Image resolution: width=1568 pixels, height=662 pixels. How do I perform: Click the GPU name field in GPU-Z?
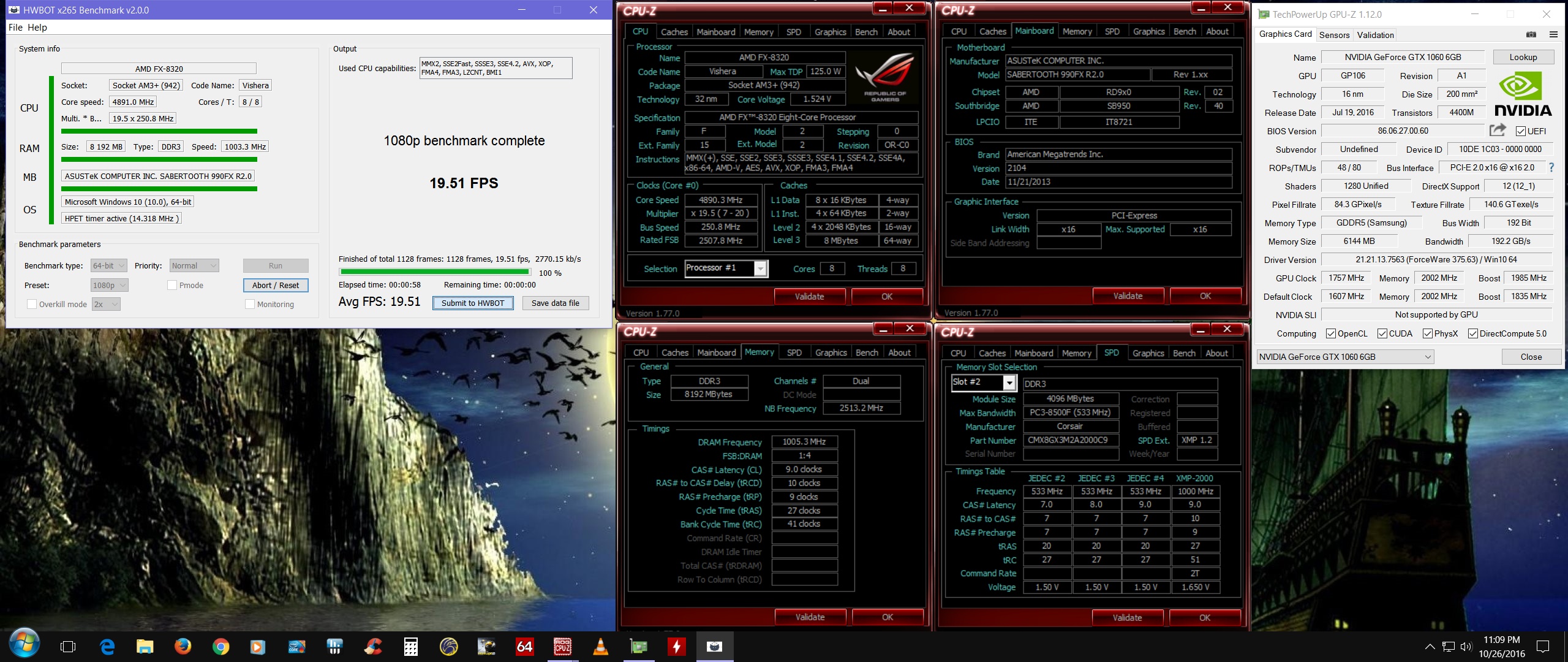coord(1403,57)
